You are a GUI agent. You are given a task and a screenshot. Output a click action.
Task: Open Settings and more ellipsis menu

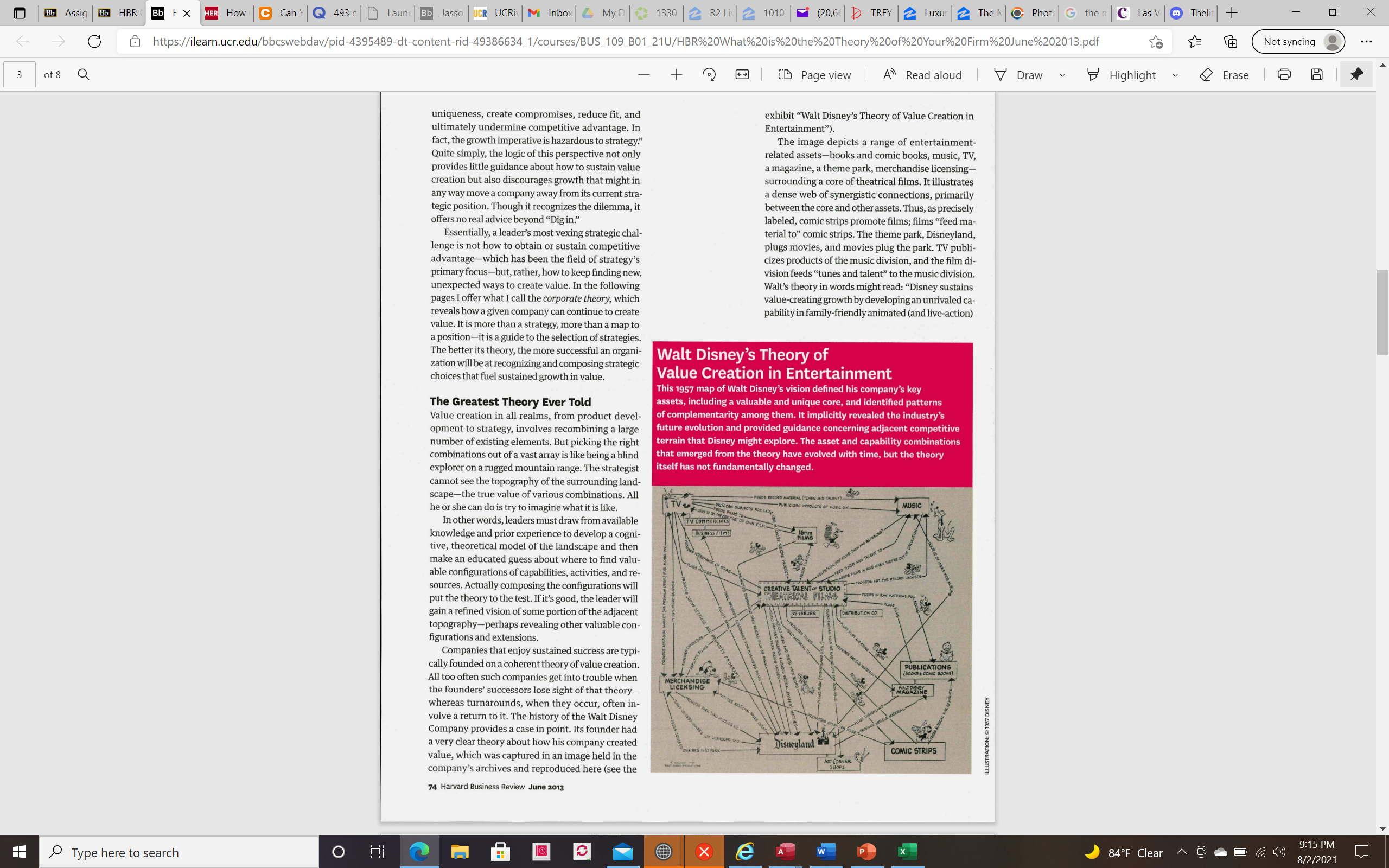[x=1366, y=41]
